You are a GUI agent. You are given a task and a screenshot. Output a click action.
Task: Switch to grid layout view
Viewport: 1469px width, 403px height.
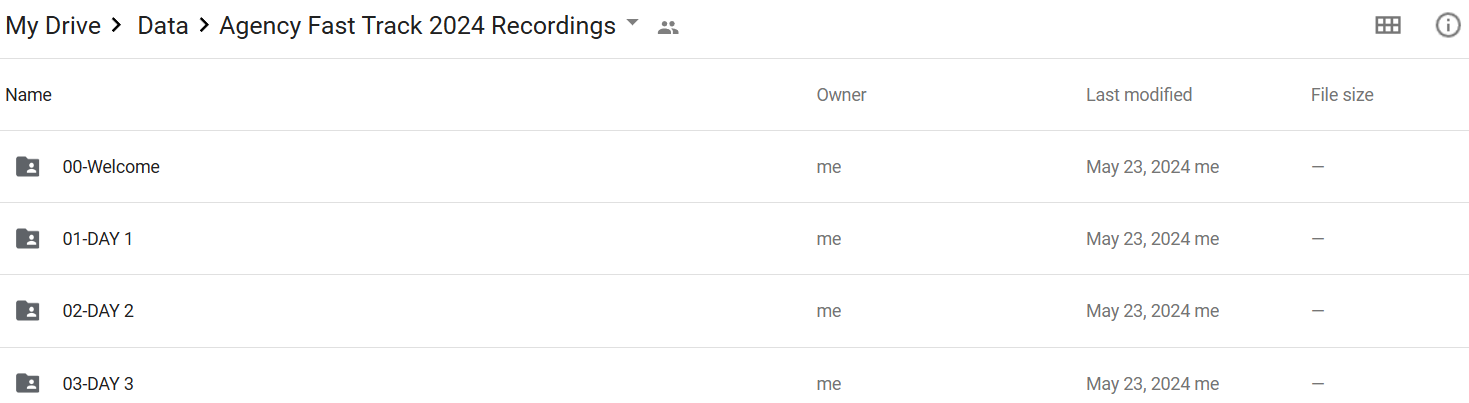click(1388, 26)
